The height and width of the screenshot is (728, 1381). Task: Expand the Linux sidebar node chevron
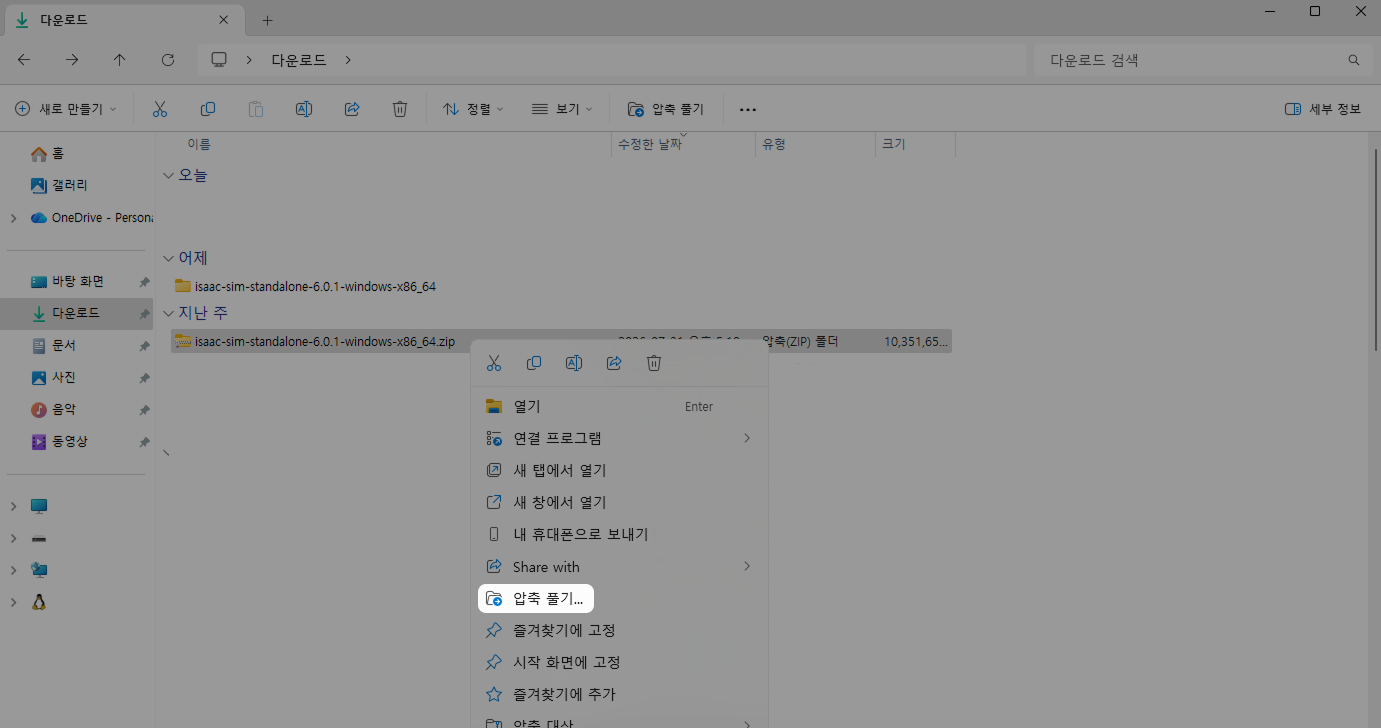tap(13, 602)
